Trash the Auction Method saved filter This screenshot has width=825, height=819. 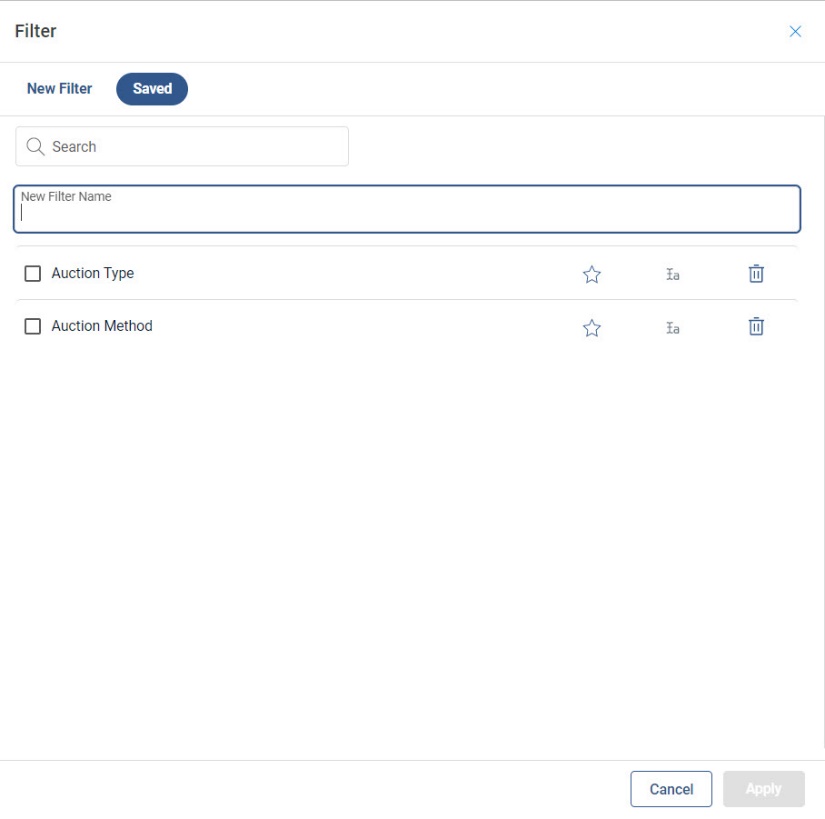pos(756,326)
